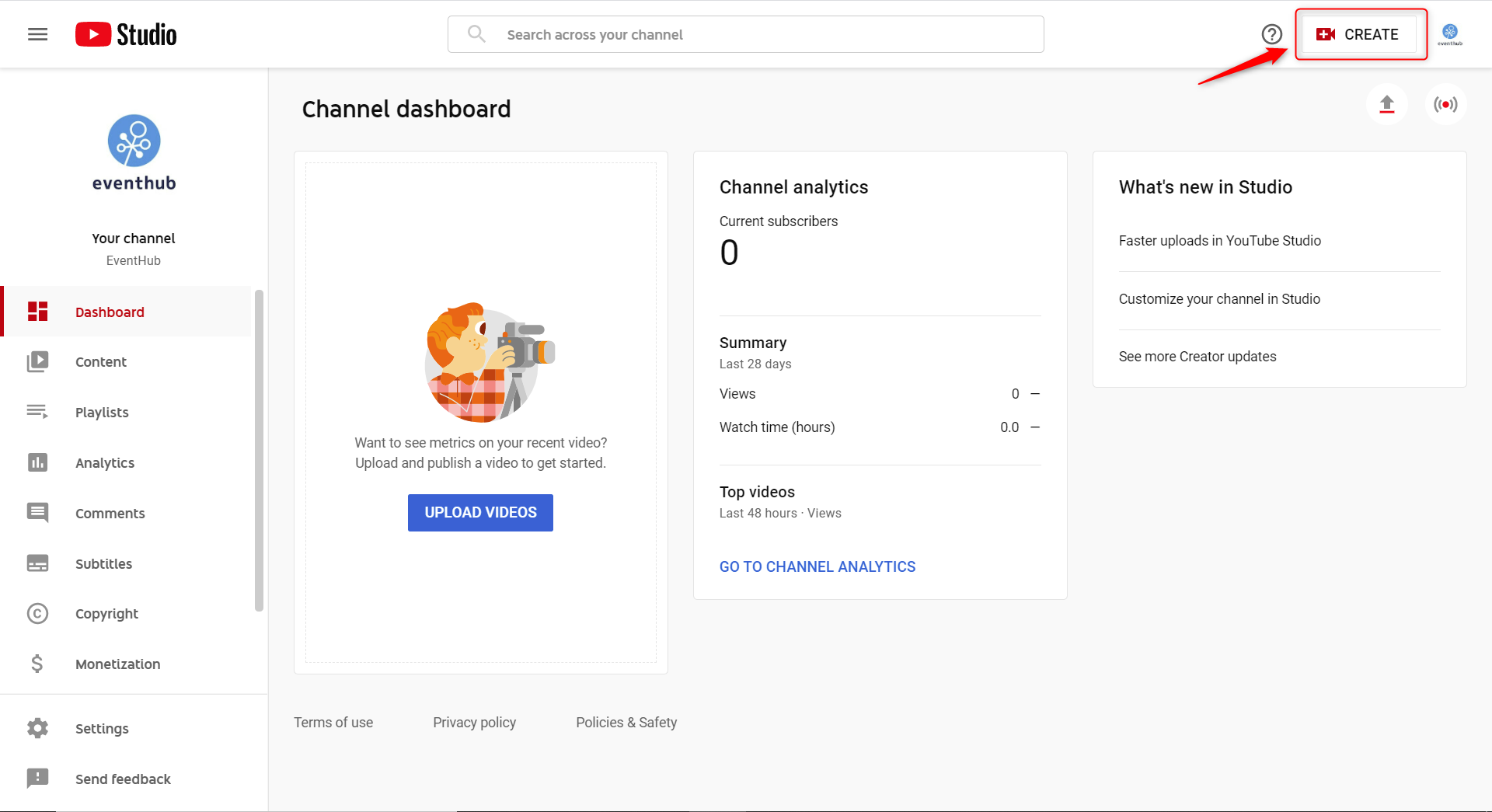The image size is (1492, 812).
Task: Click the Watch time (hours) row
Action: pos(880,427)
